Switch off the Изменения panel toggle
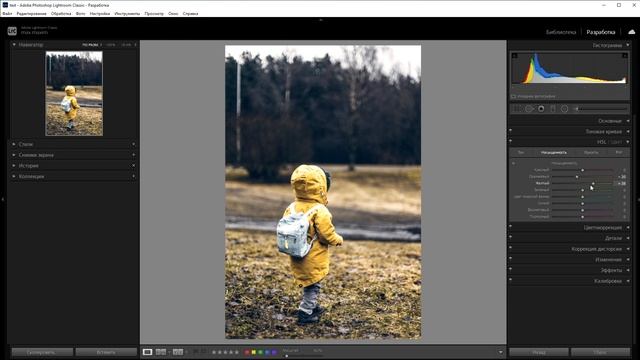 (x=511, y=258)
